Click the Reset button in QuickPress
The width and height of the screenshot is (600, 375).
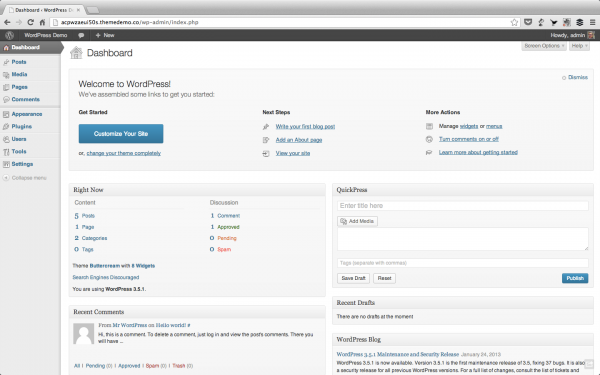pos(384,278)
